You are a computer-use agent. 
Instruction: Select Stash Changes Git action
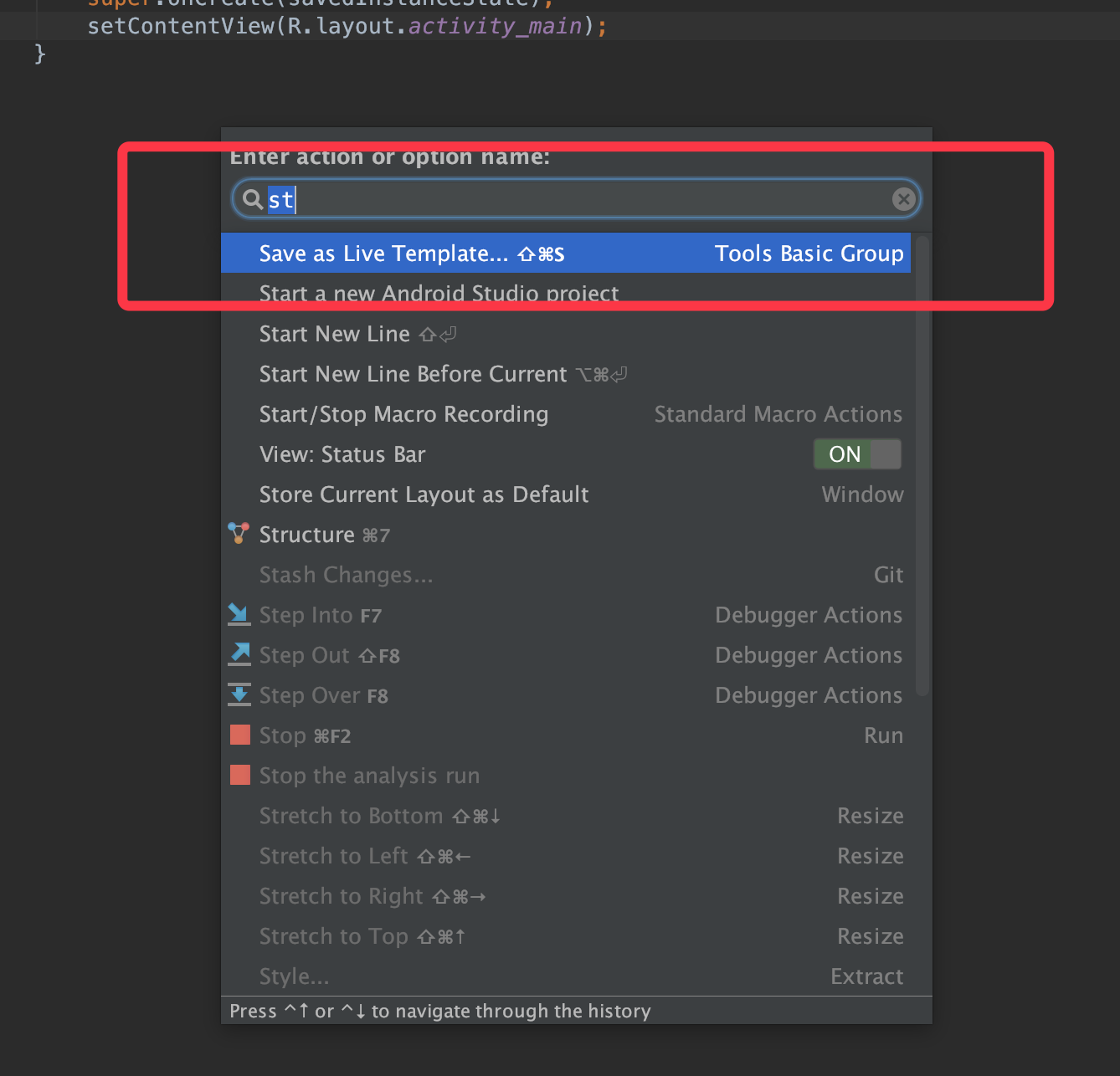(x=566, y=575)
